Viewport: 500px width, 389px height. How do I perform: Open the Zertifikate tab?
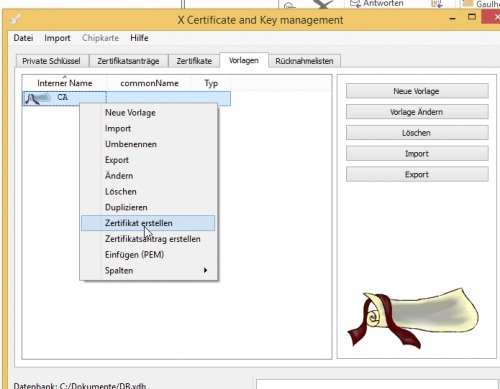tap(194, 61)
